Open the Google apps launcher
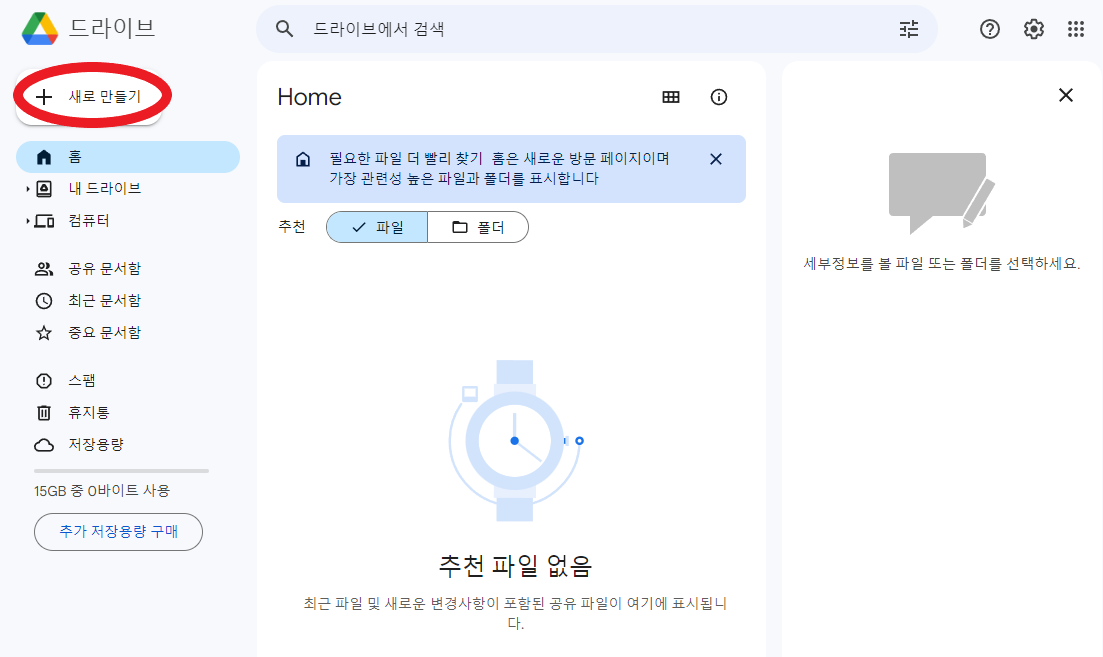Image resolution: width=1103 pixels, height=657 pixels. click(x=1075, y=29)
